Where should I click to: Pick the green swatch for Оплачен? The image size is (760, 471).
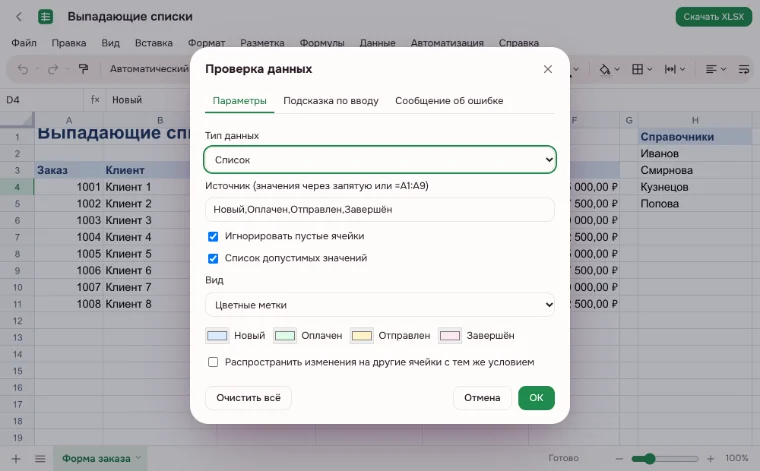coord(285,335)
